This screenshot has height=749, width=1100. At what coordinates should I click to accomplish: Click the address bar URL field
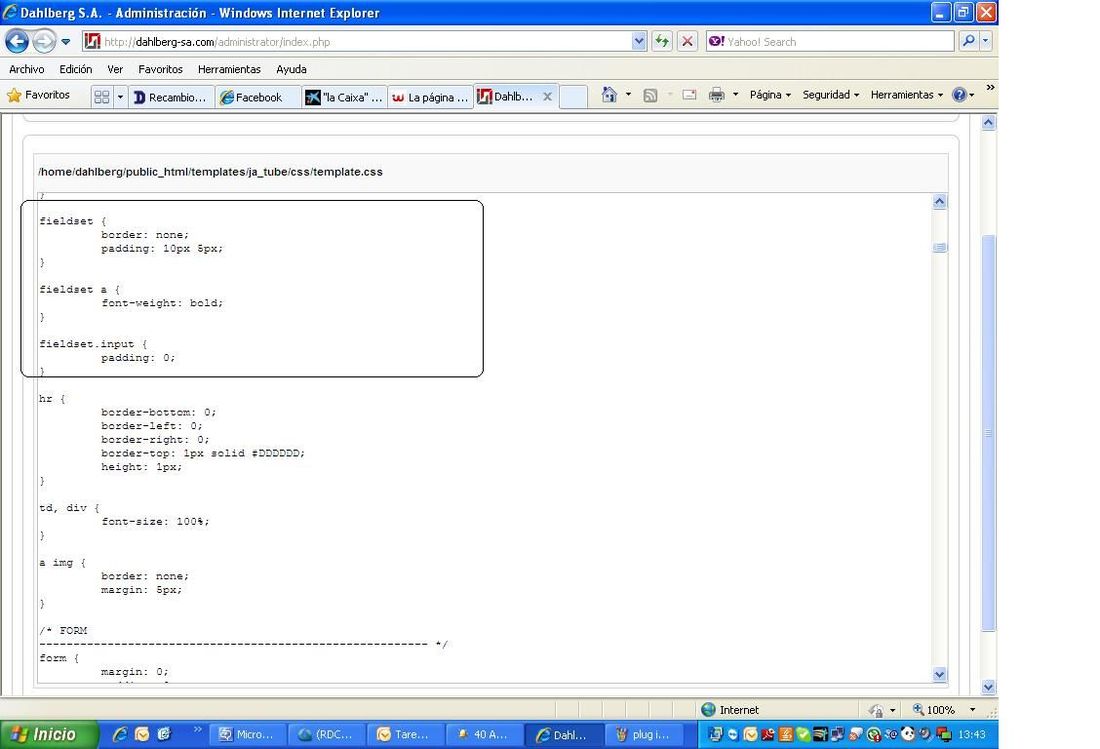(357, 41)
